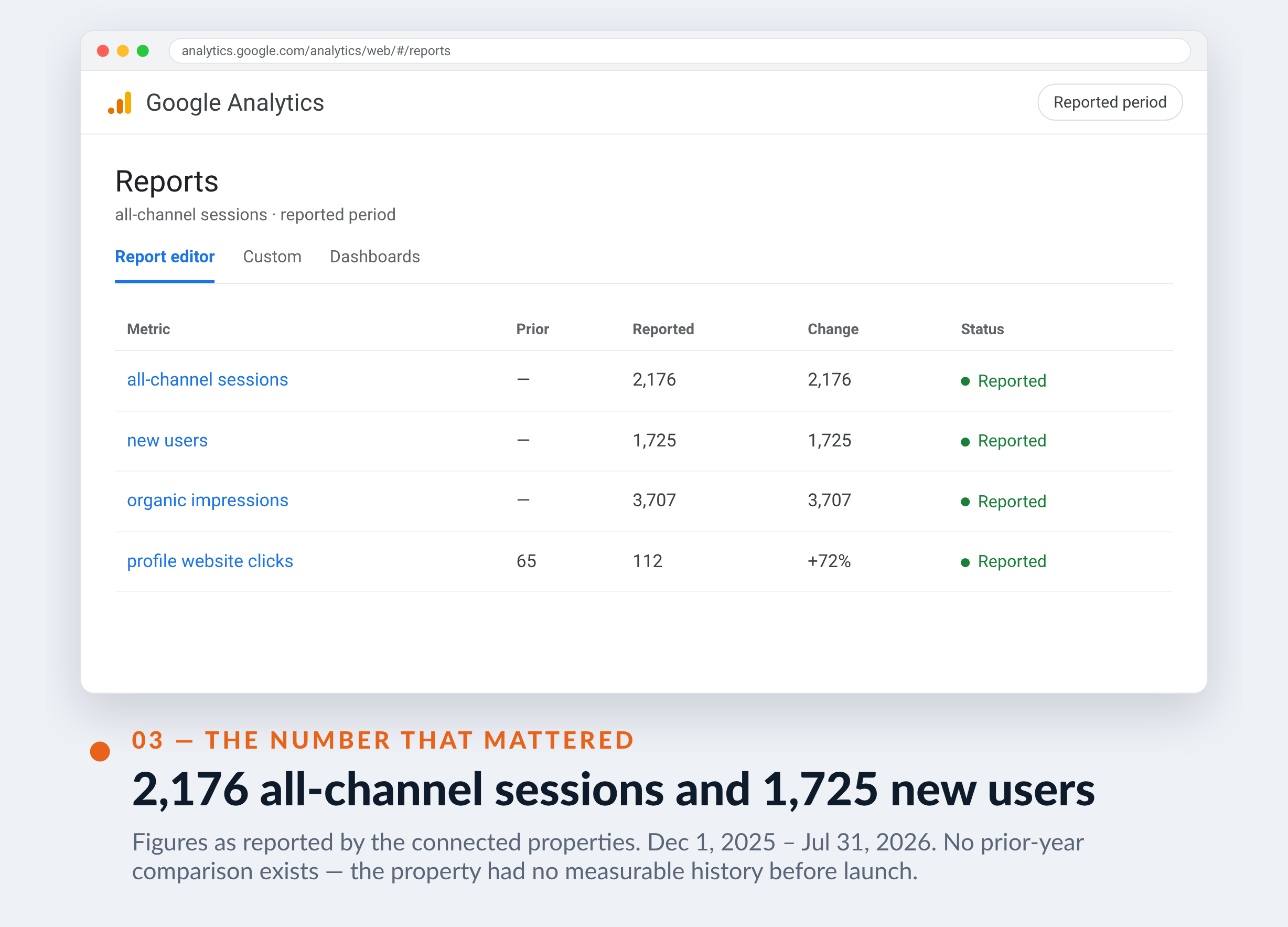This screenshot has width=1288, height=927.
Task: Click the Reported status for all-channel sessions
Action: click(1003, 380)
